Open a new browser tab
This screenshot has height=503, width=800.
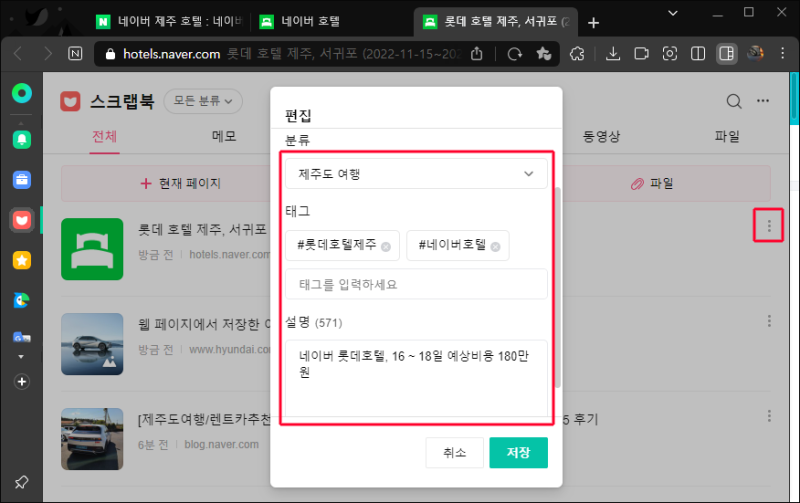pyautogui.click(x=593, y=22)
